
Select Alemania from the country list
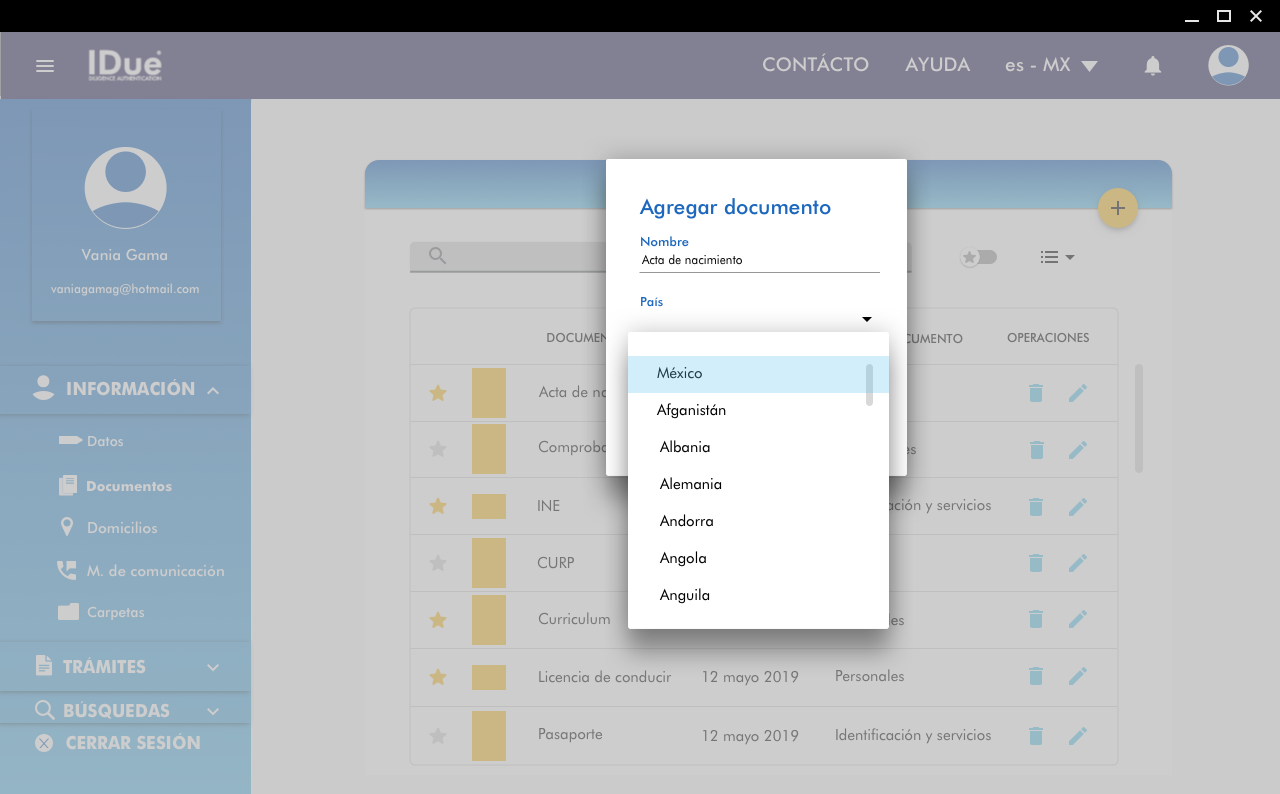[x=691, y=484]
